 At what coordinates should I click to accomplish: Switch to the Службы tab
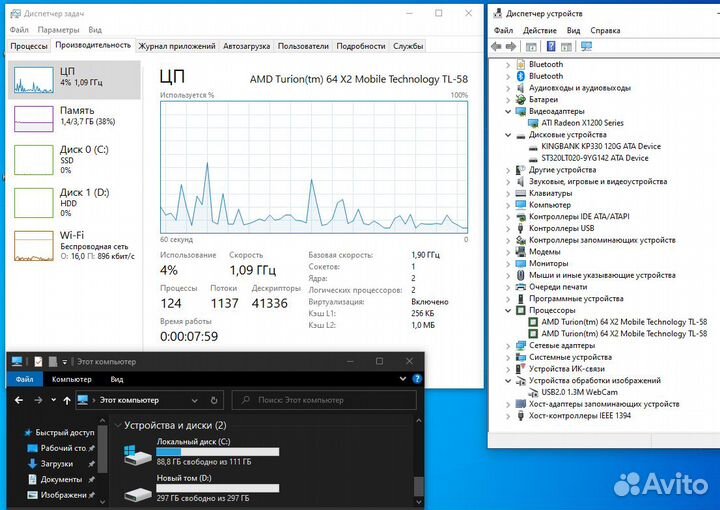[x=407, y=46]
